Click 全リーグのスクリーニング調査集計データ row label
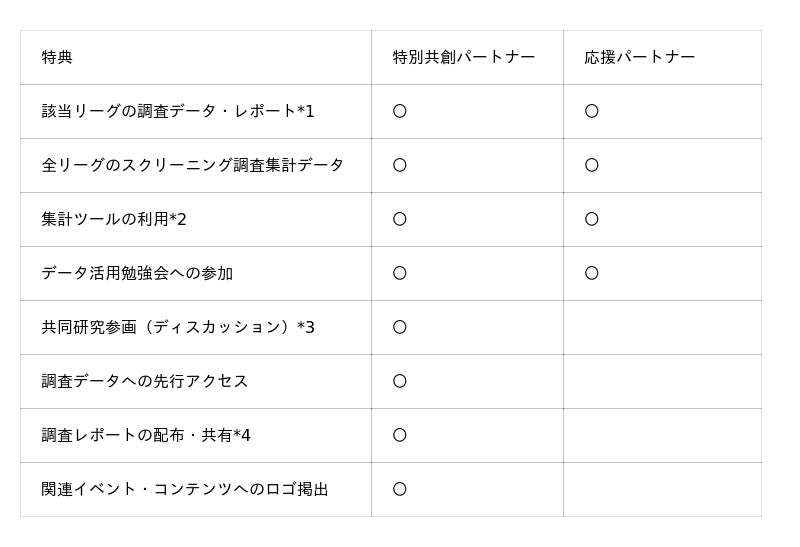The width and height of the screenshot is (800, 547). click(x=192, y=165)
